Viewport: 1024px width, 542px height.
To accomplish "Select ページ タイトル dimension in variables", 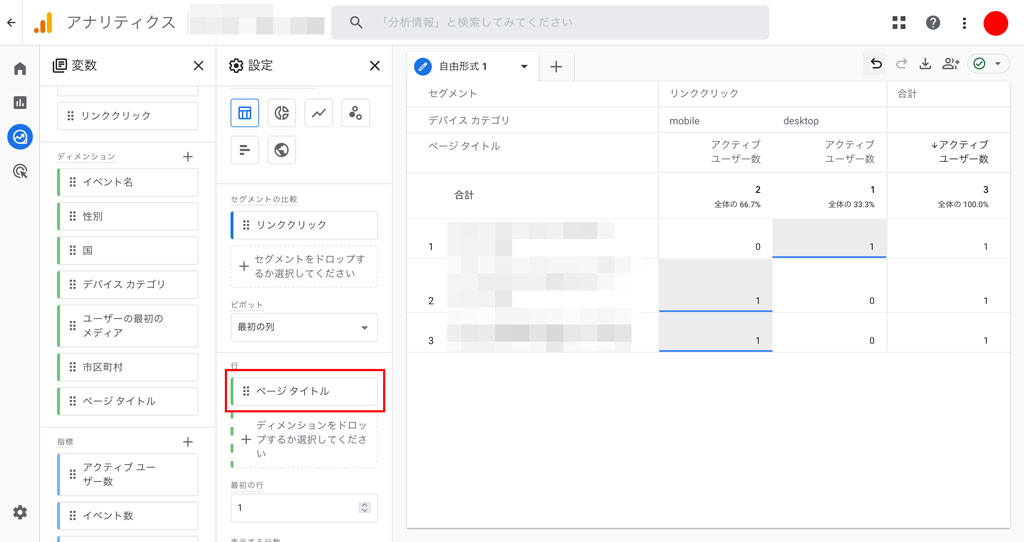I will pyautogui.click(x=128, y=401).
